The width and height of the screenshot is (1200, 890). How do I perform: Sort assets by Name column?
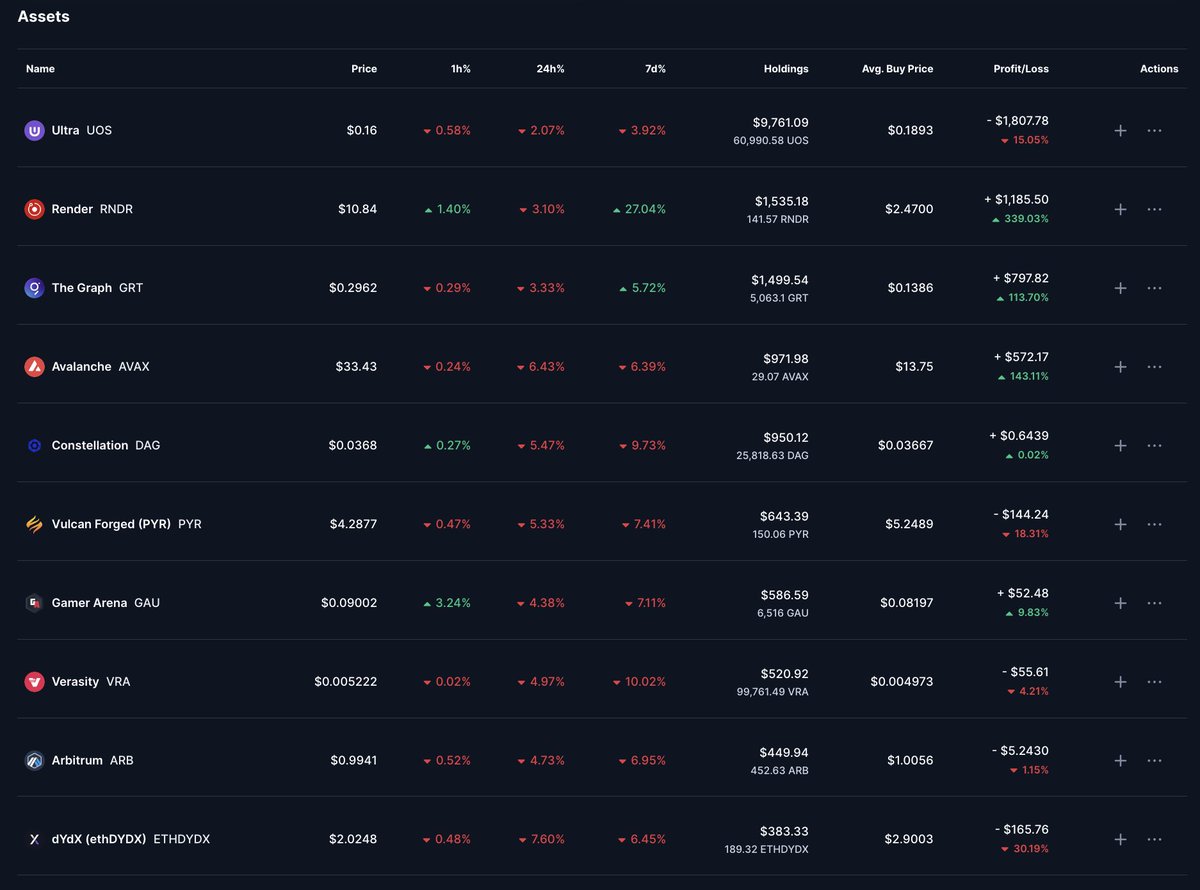pyautogui.click(x=40, y=69)
